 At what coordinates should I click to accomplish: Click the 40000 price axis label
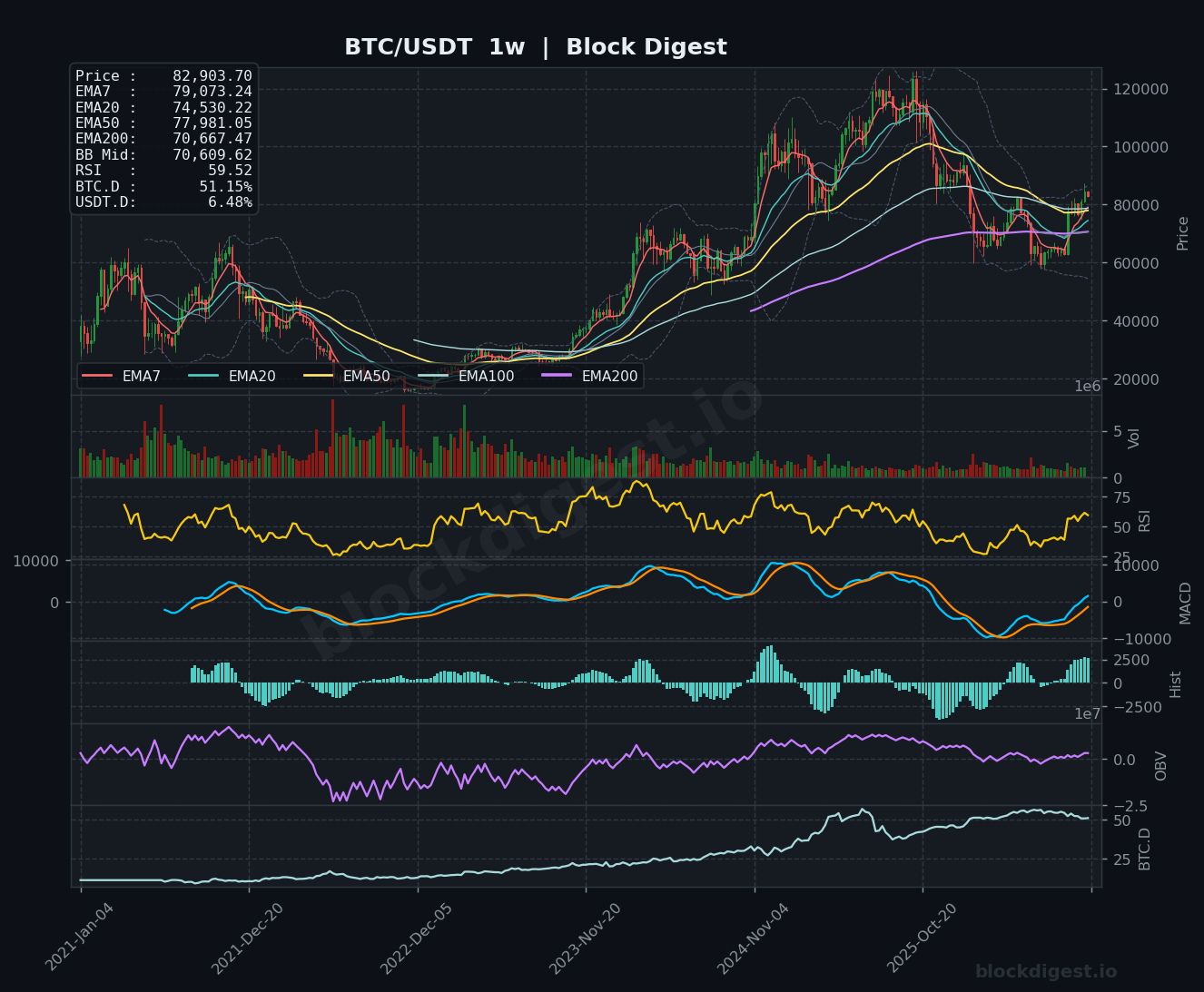click(x=1135, y=321)
